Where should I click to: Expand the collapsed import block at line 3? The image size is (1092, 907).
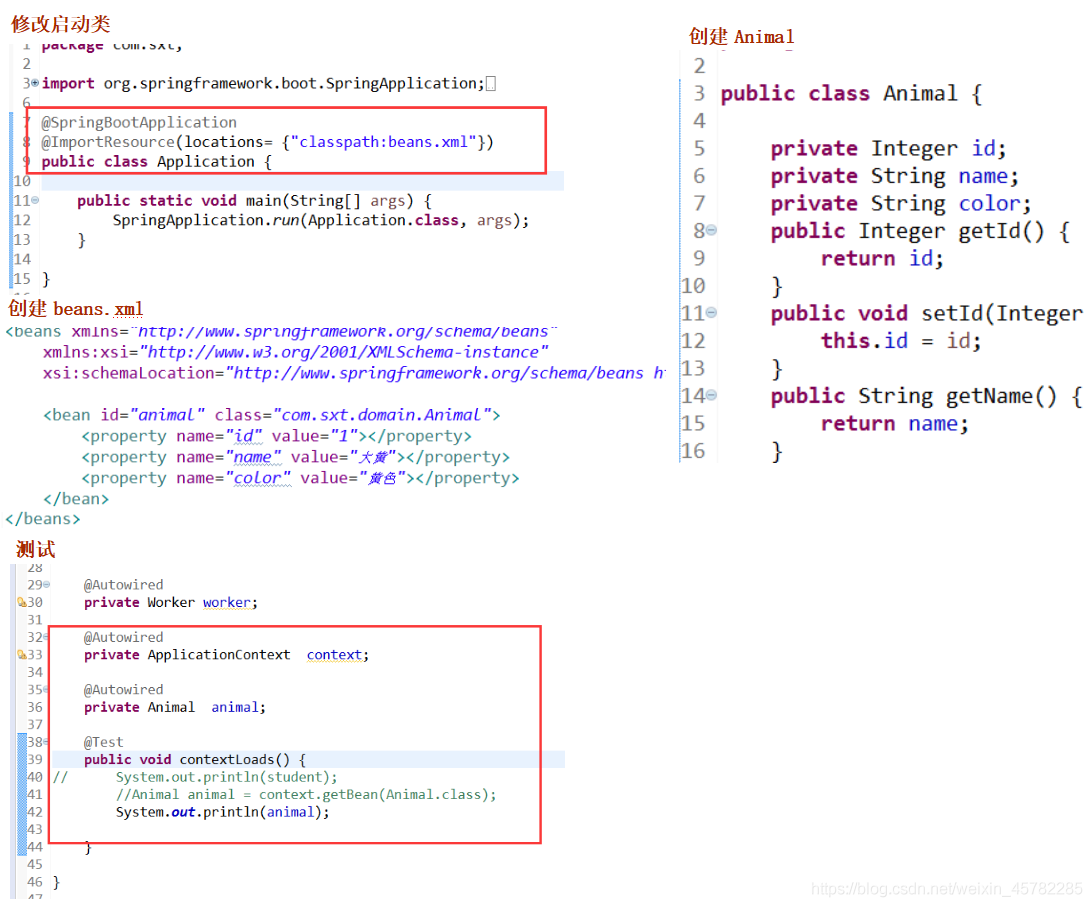coord(35,83)
